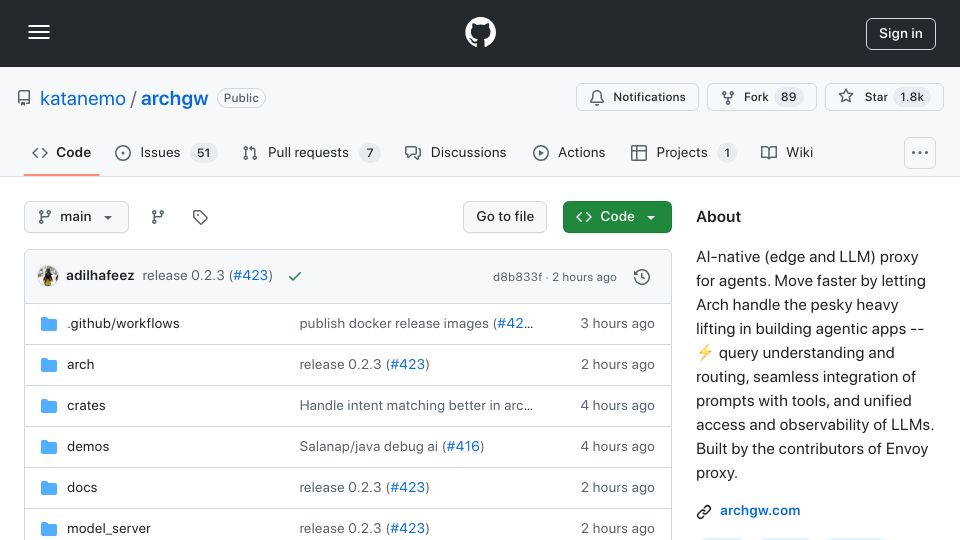Star the archgw repository
Viewport: 960px width, 540px height.
pos(883,97)
